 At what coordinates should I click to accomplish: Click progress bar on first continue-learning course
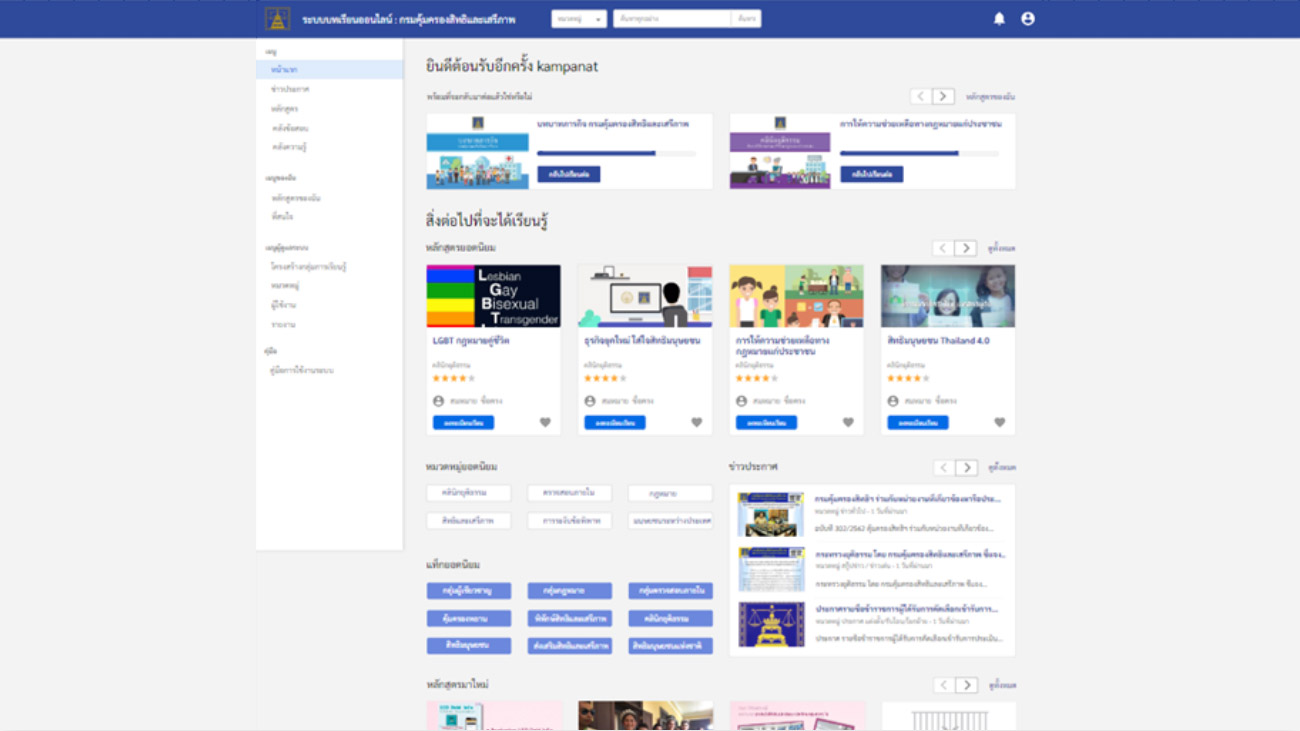[616, 154]
